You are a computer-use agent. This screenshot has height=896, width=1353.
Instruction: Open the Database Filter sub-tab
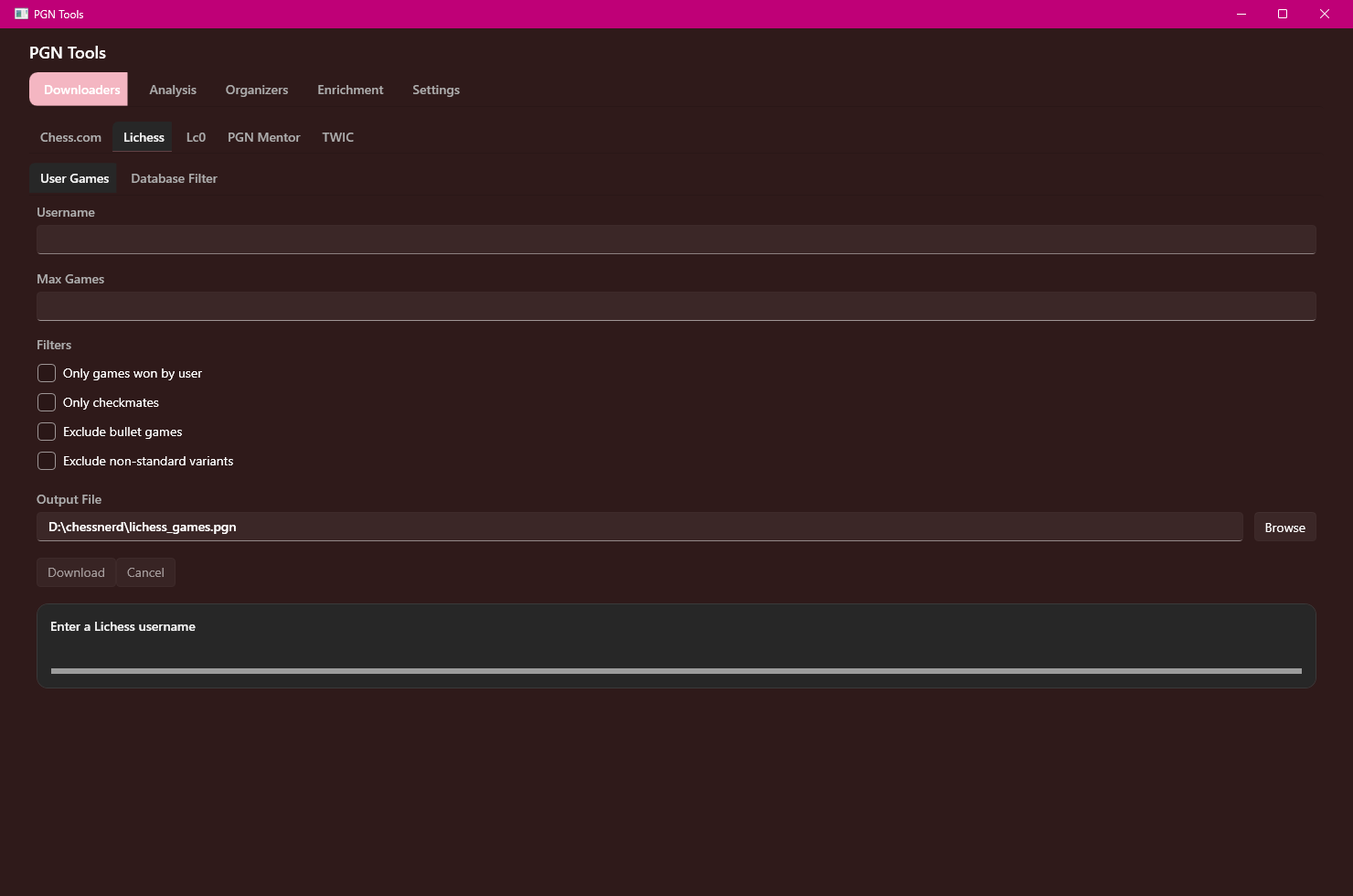tap(174, 178)
